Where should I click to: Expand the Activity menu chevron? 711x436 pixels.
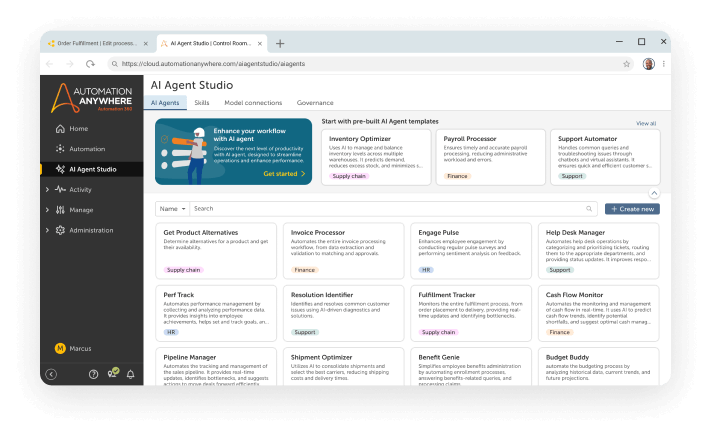[47, 189]
